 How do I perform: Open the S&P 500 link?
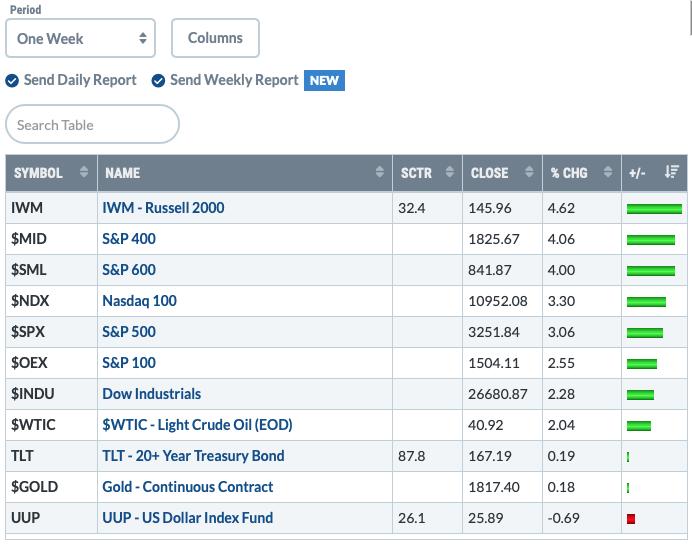129,332
